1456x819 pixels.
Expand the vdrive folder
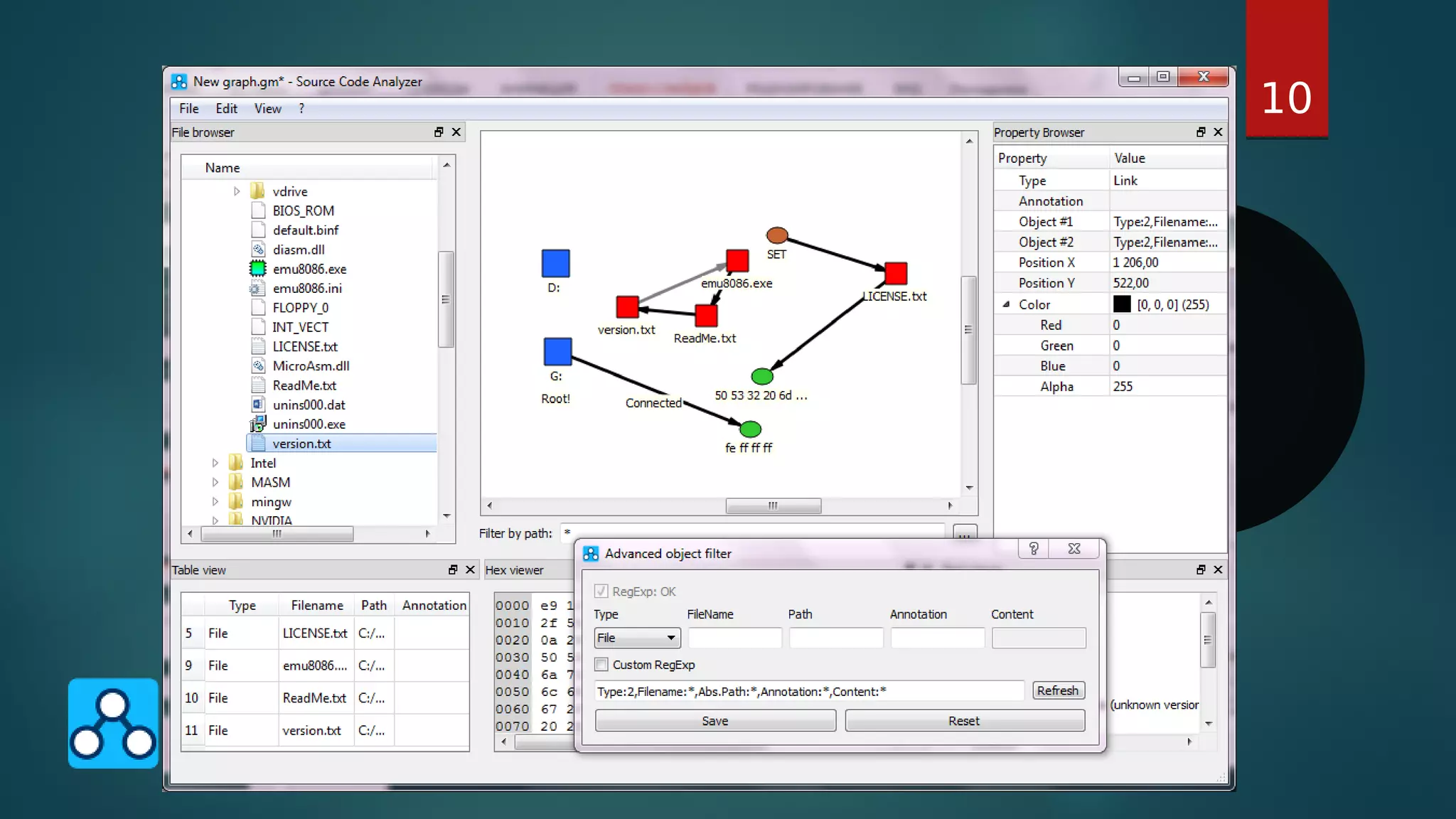[237, 191]
